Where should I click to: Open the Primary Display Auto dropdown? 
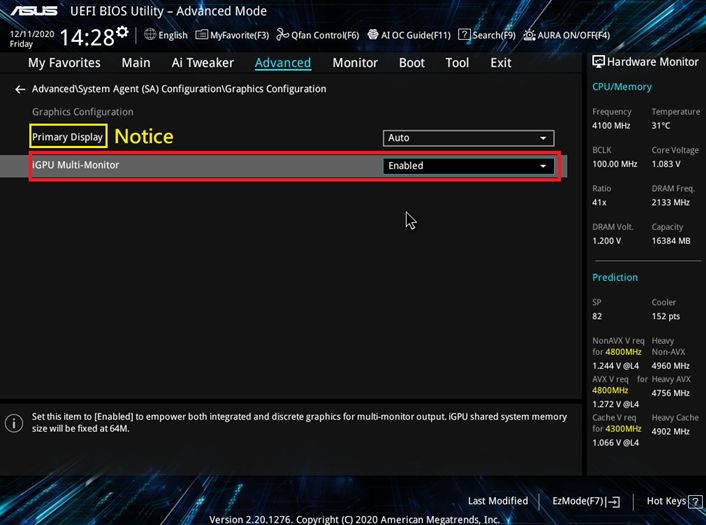(468, 138)
